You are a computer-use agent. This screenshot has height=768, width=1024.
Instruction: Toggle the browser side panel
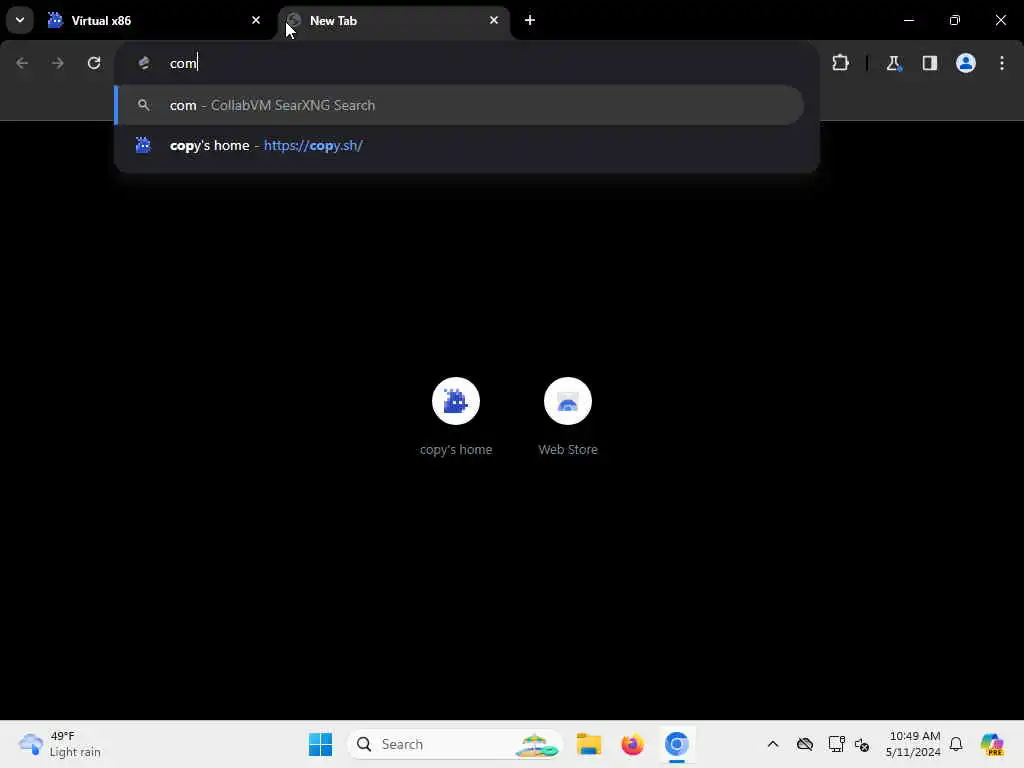click(929, 63)
